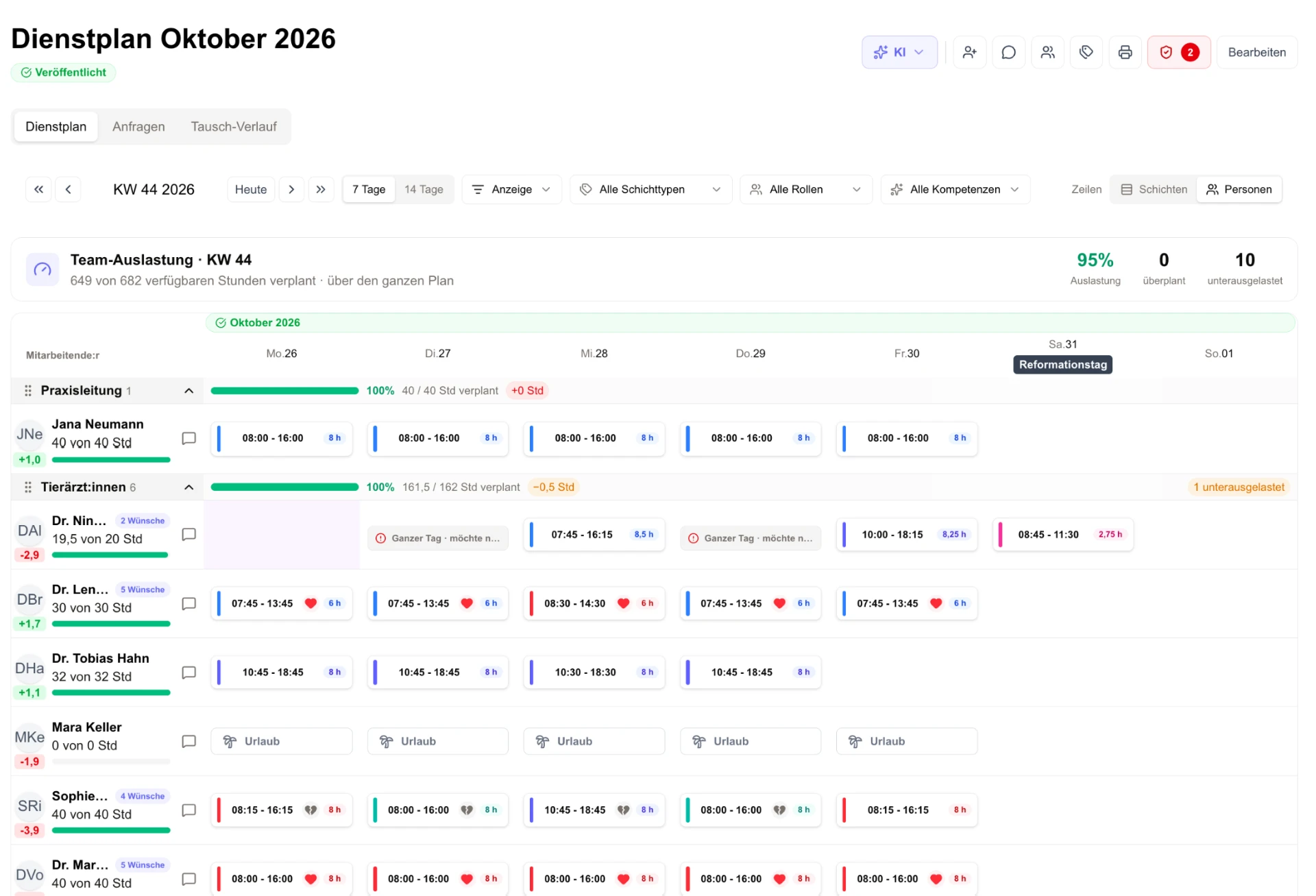Switch to 14 Tage view
The image size is (1316, 896).
[424, 189]
